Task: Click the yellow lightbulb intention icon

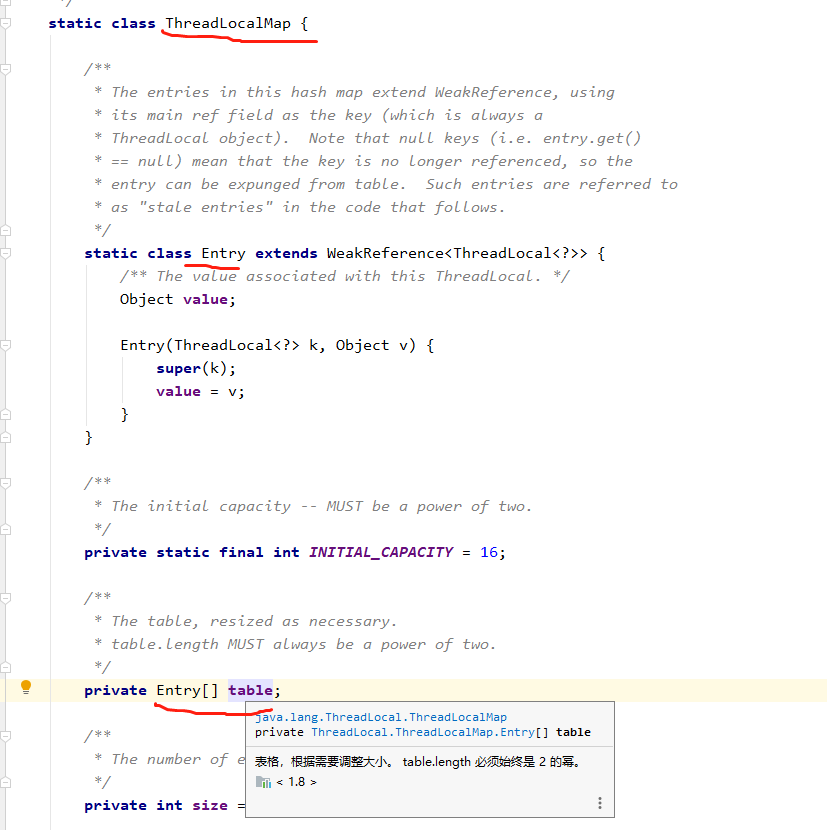Action: 25,687
